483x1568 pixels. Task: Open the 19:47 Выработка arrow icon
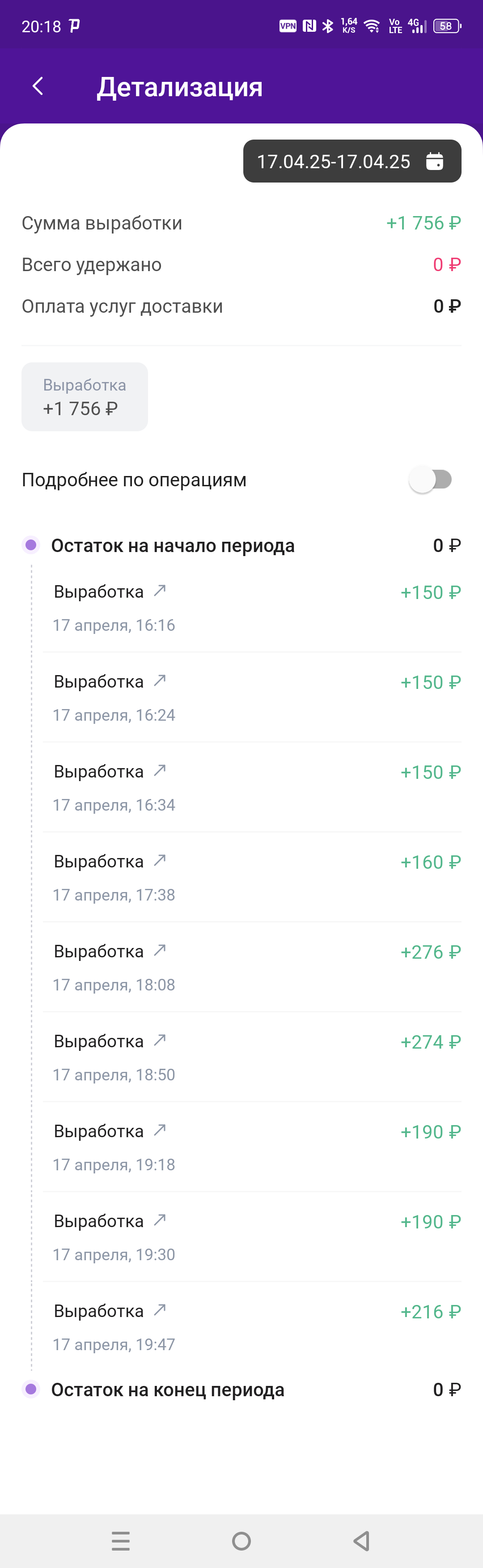click(160, 1310)
